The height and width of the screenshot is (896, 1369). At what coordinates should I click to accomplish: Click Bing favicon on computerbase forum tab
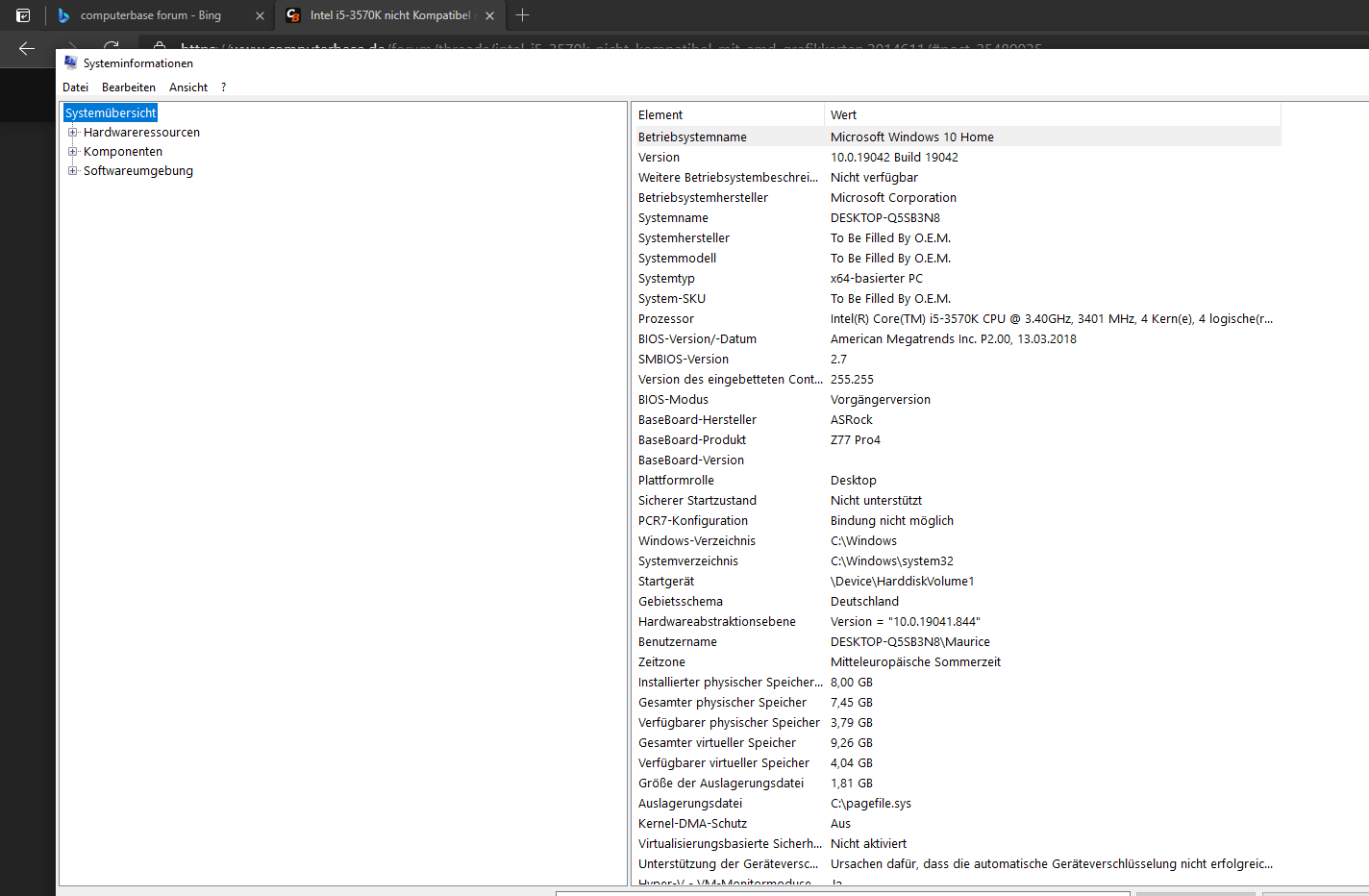point(63,15)
